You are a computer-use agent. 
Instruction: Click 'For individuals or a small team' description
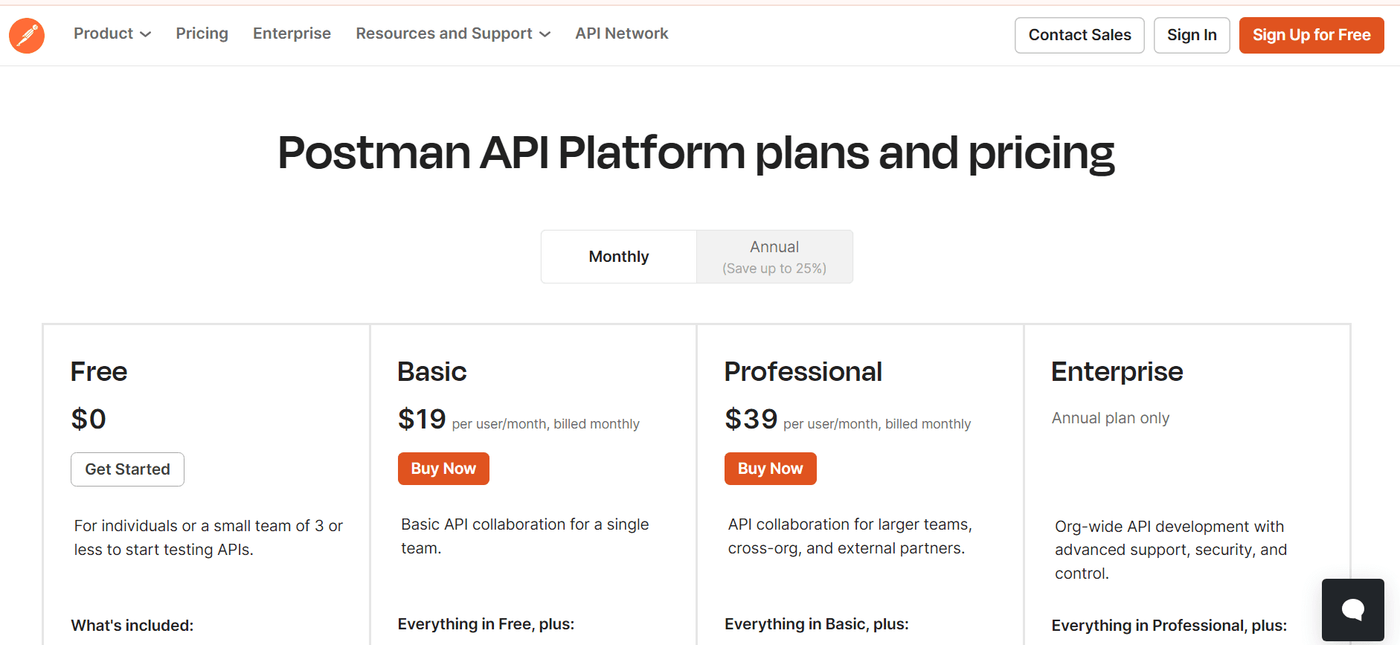coord(208,538)
